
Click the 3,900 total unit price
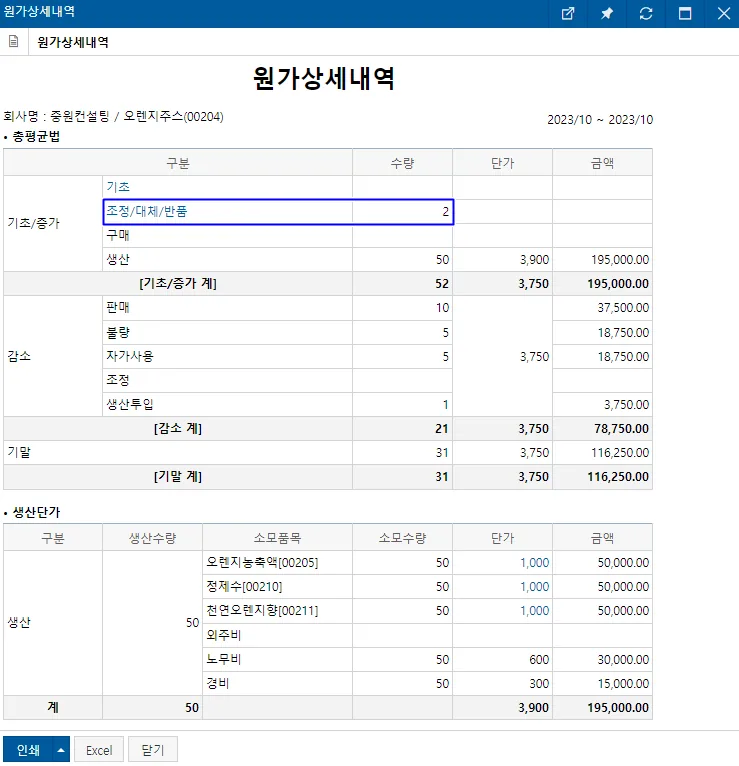tap(533, 707)
